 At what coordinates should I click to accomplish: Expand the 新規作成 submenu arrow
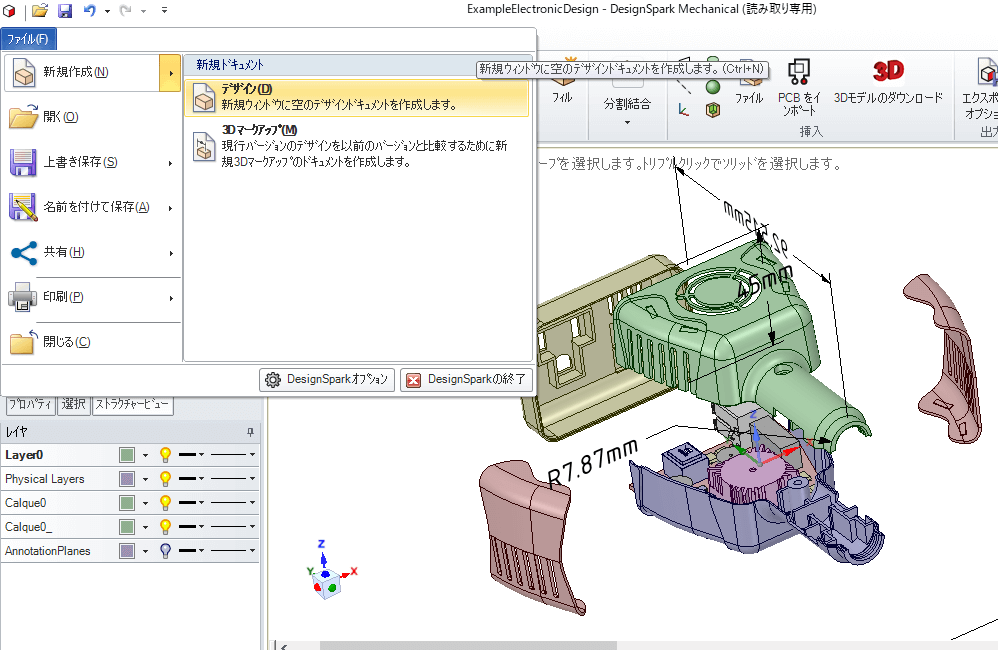click(x=170, y=73)
